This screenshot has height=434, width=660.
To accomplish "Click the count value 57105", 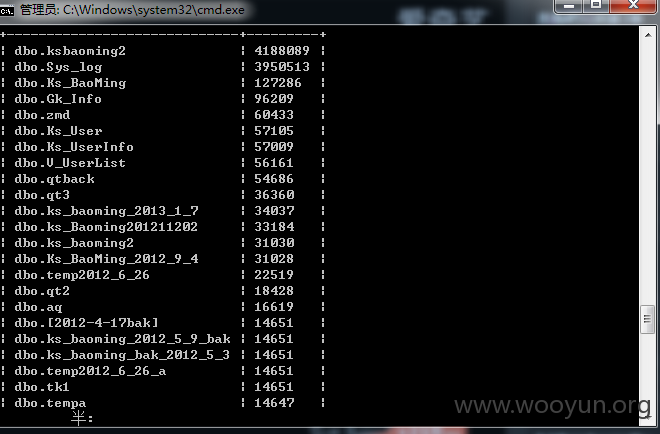I will click(x=274, y=131).
